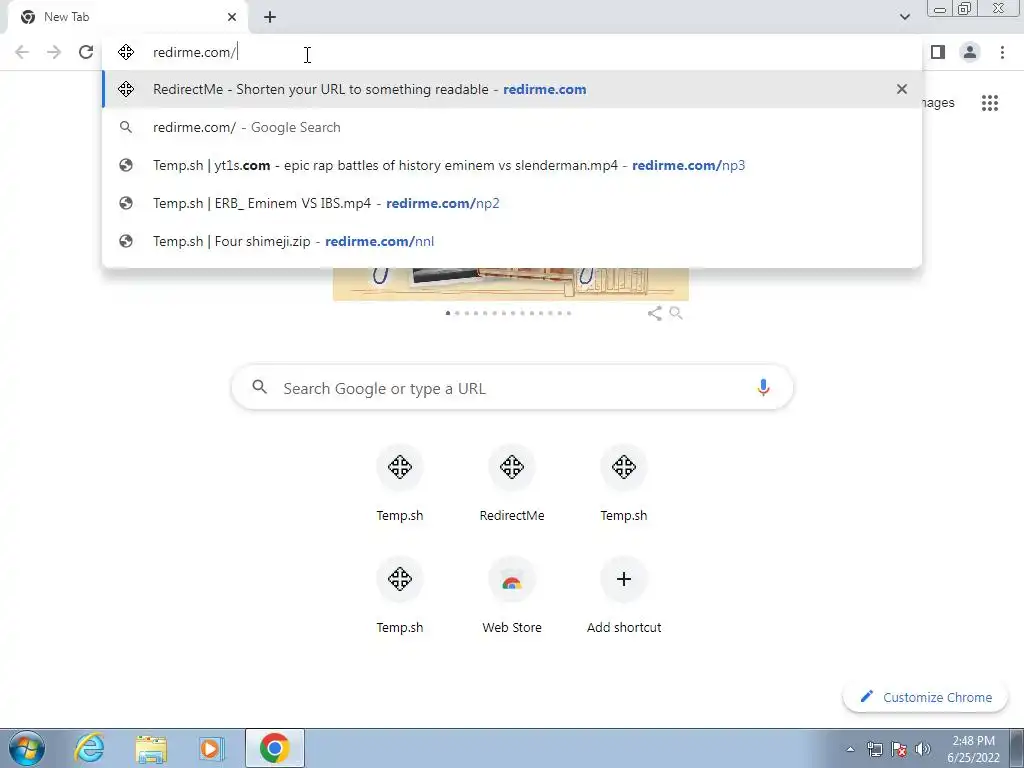Start voice search with the microphone icon
Image resolution: width=1024 pixels, height=768 pixels.
coord(763,388)
